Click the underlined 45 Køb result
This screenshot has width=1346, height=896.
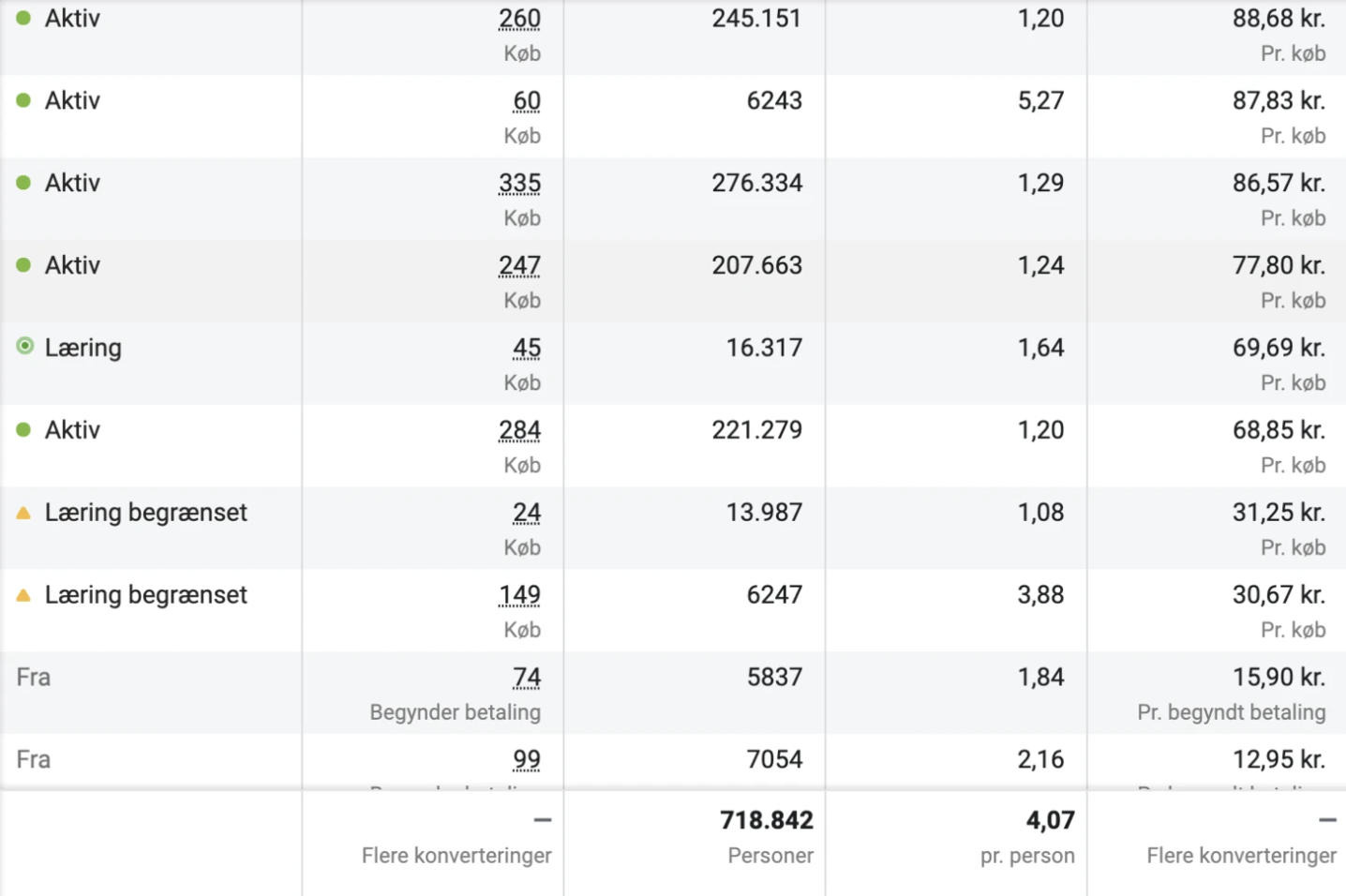click(526, 349)
